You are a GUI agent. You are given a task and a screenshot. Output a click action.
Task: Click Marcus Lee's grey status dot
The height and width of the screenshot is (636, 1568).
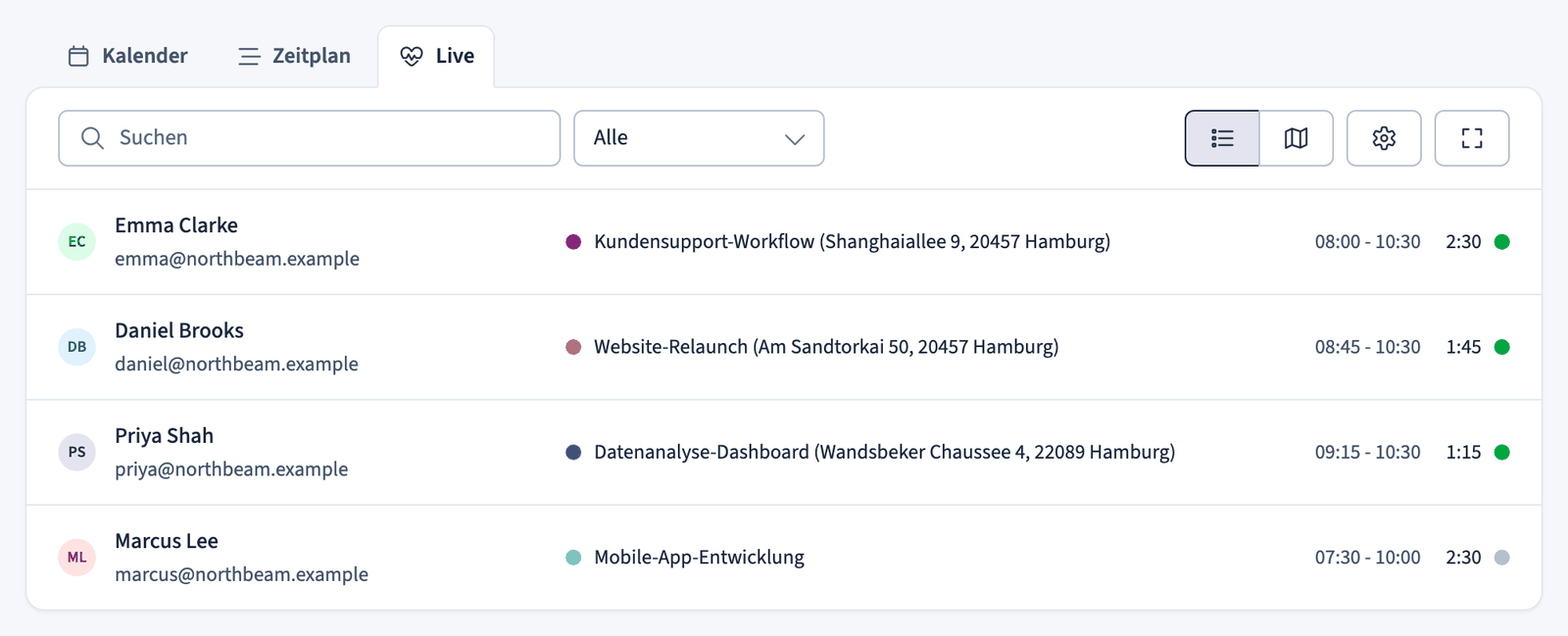[1501, 558]
